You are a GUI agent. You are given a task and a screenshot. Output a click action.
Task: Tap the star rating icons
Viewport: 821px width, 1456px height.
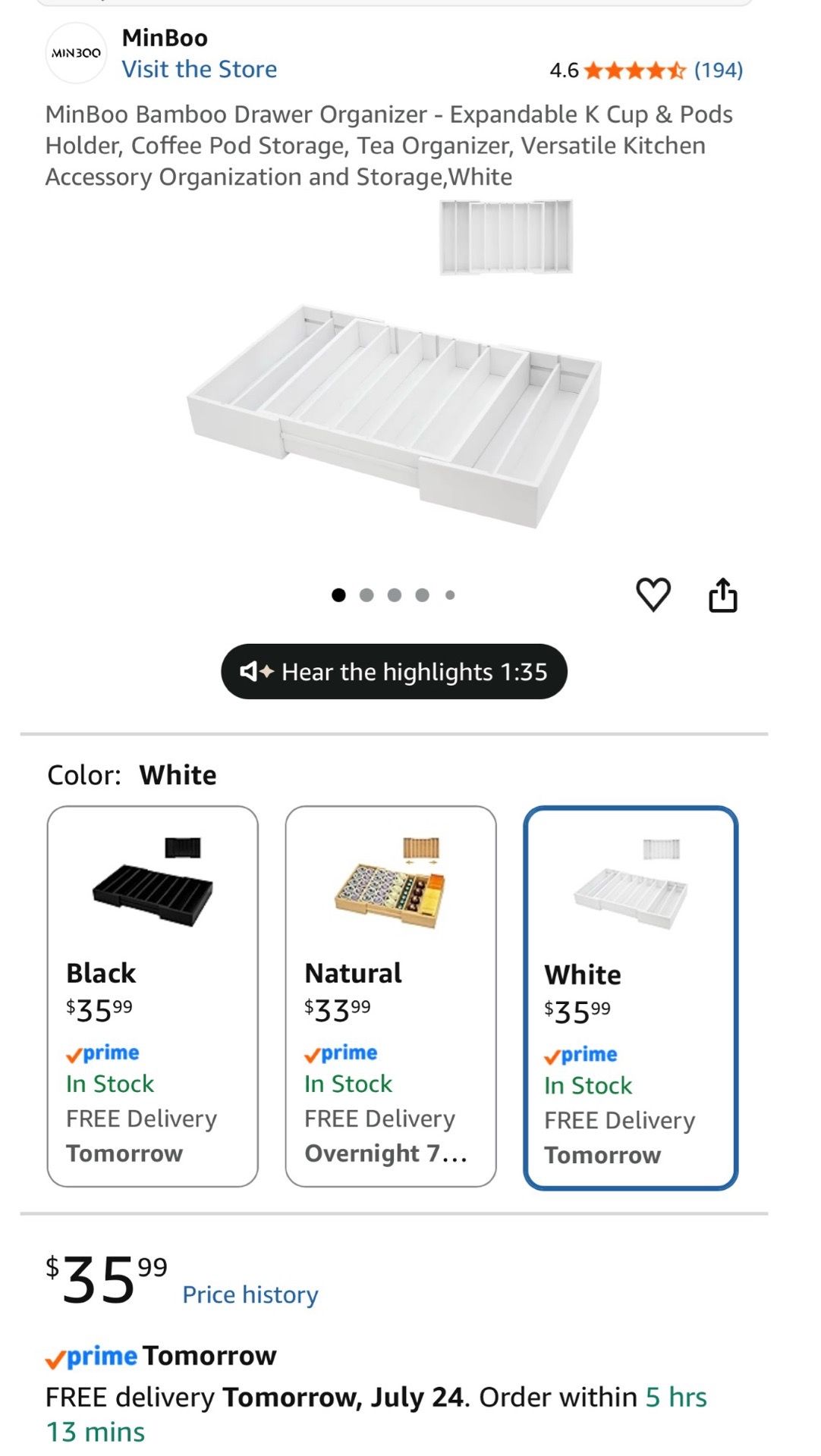pyautogui.click(x=635, y=71)
